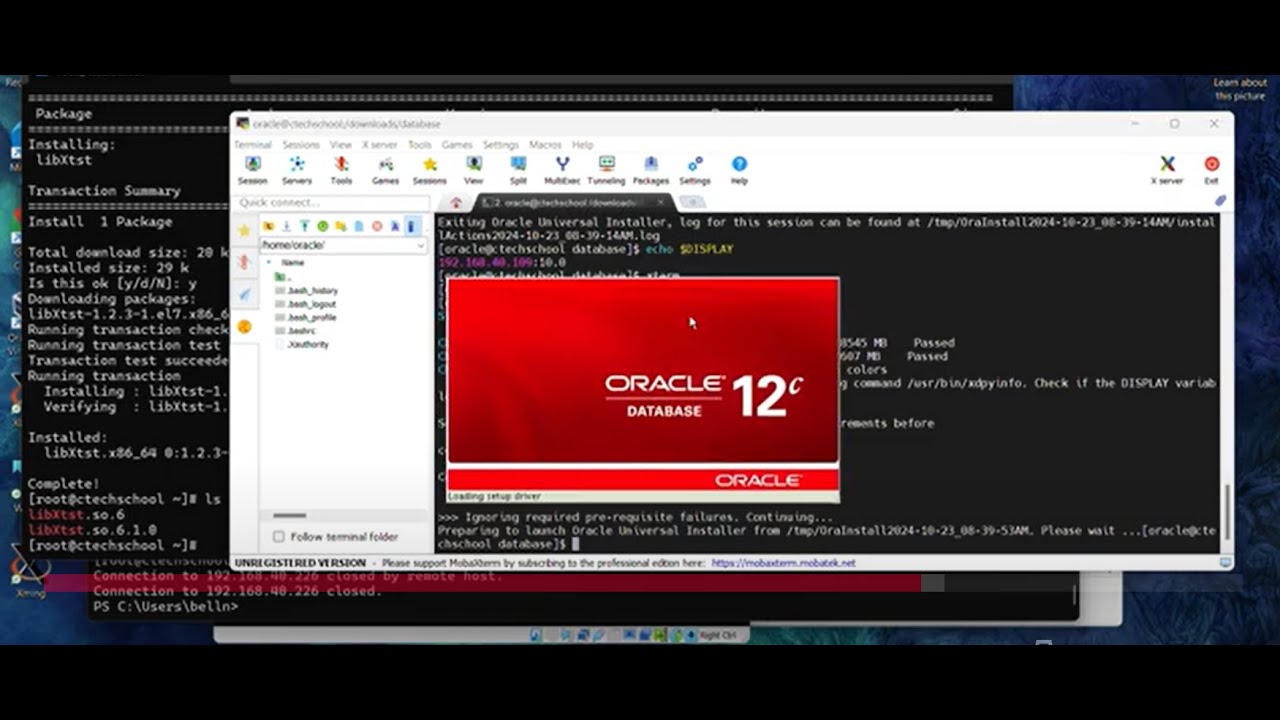Click the 'Learn about this picture' desktop icon
The height and width of the screenshot is (720, 1280).
point(1240,90)
